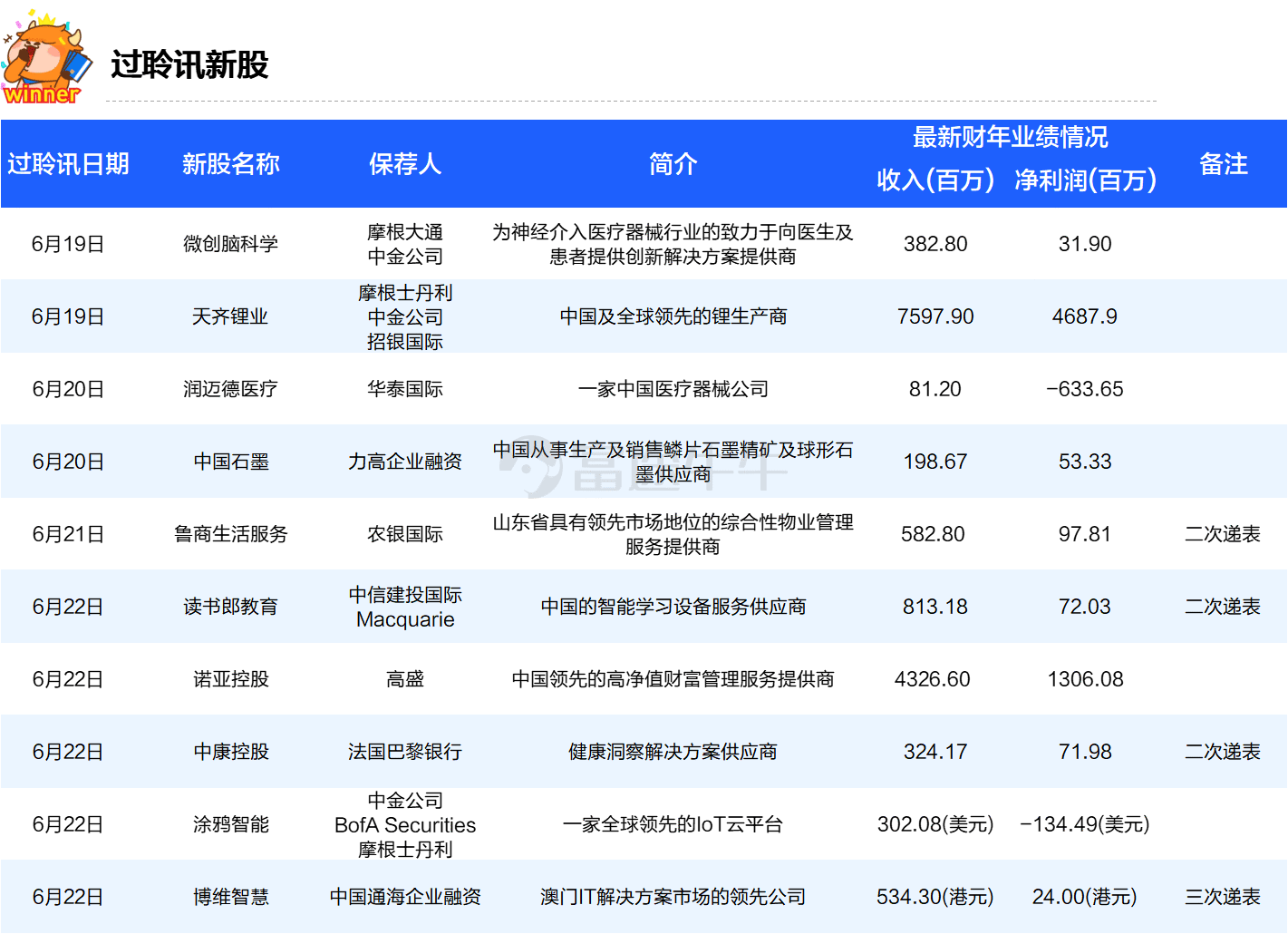
Task: Click the net profit value −633.65
Action: (x=1085, y=389)
